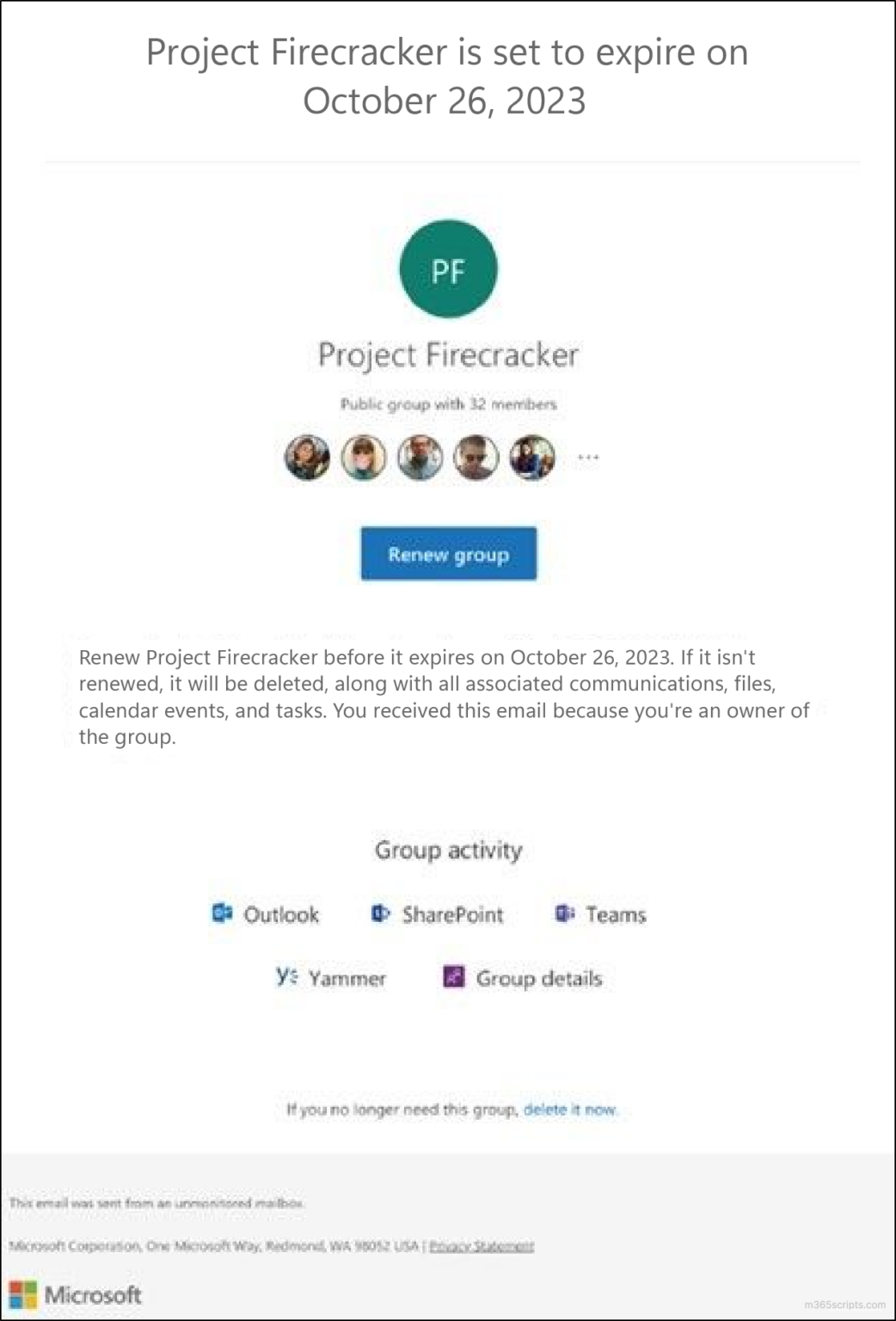Image resolution: width=896 pixels, height=1321 pixels.
Task: Click the Renew group button
Action: 448,554
